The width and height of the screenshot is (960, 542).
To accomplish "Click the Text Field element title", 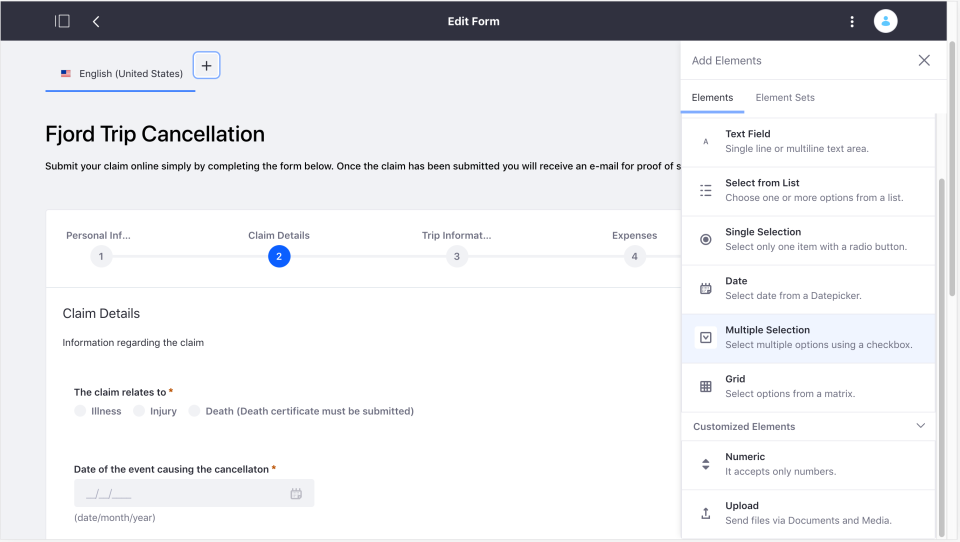I will [x=748, y=134].
